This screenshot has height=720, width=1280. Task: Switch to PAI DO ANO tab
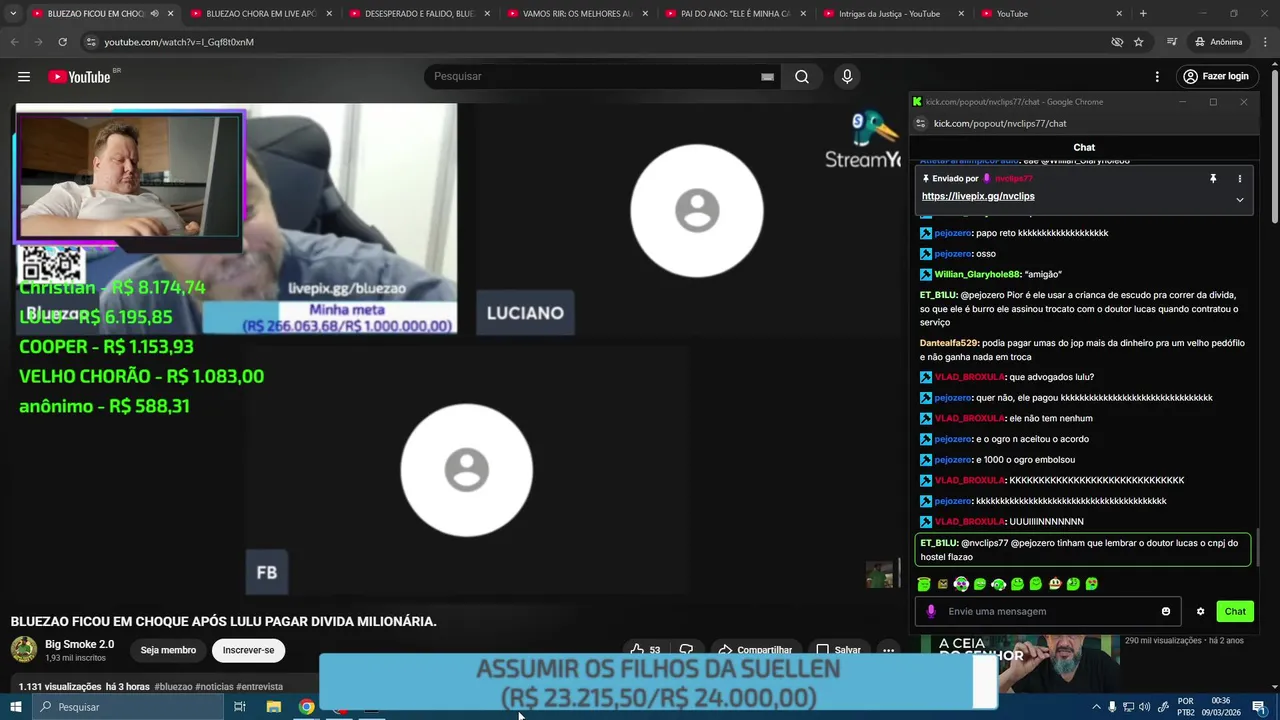point(734,14)
